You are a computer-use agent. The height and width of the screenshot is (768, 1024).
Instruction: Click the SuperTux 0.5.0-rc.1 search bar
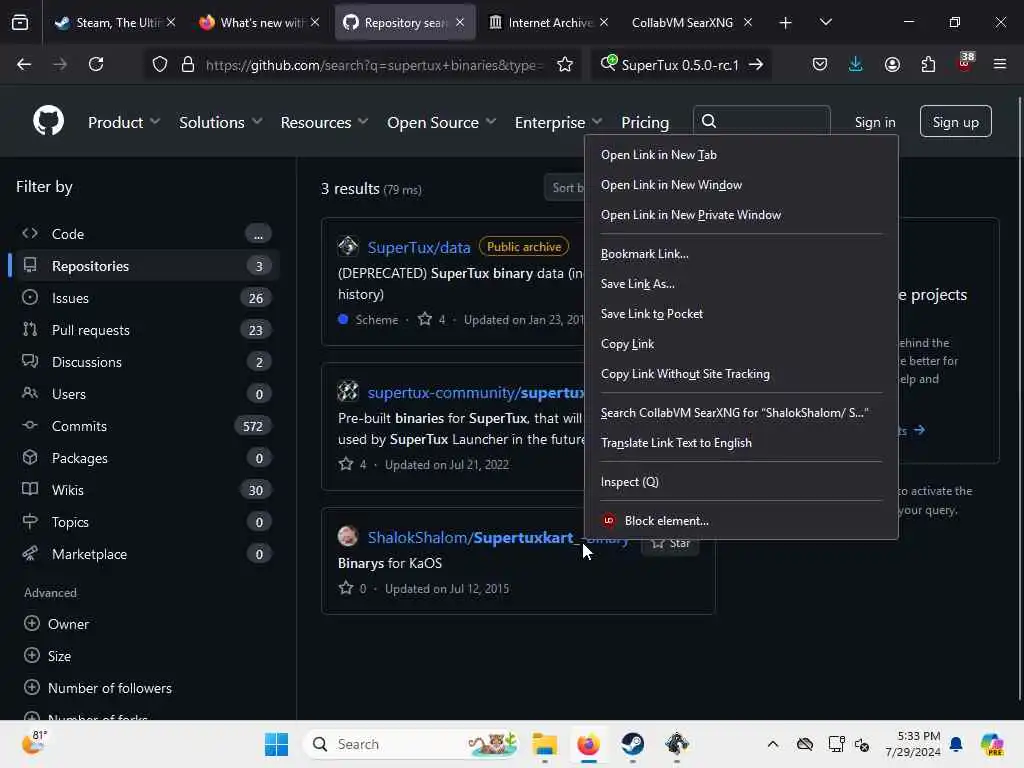(x=680, y=64)
